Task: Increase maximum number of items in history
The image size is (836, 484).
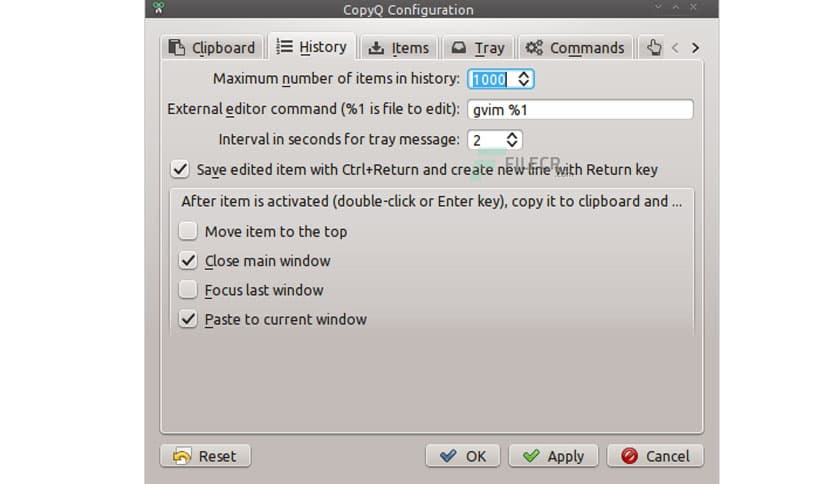Action: 524,75
